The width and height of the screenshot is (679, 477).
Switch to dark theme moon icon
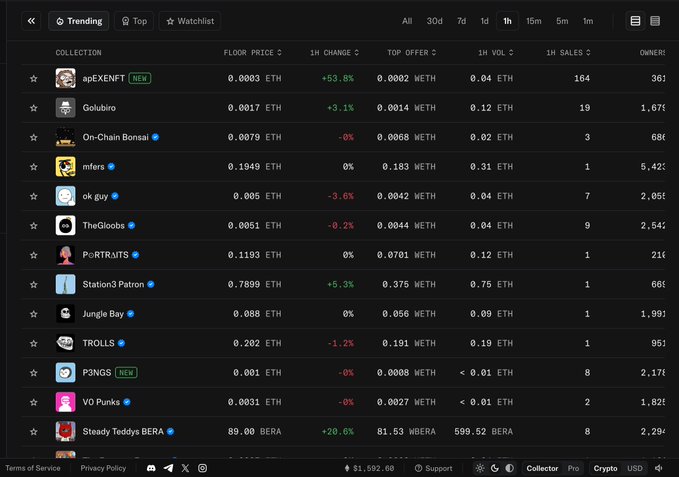coord(495,468)
